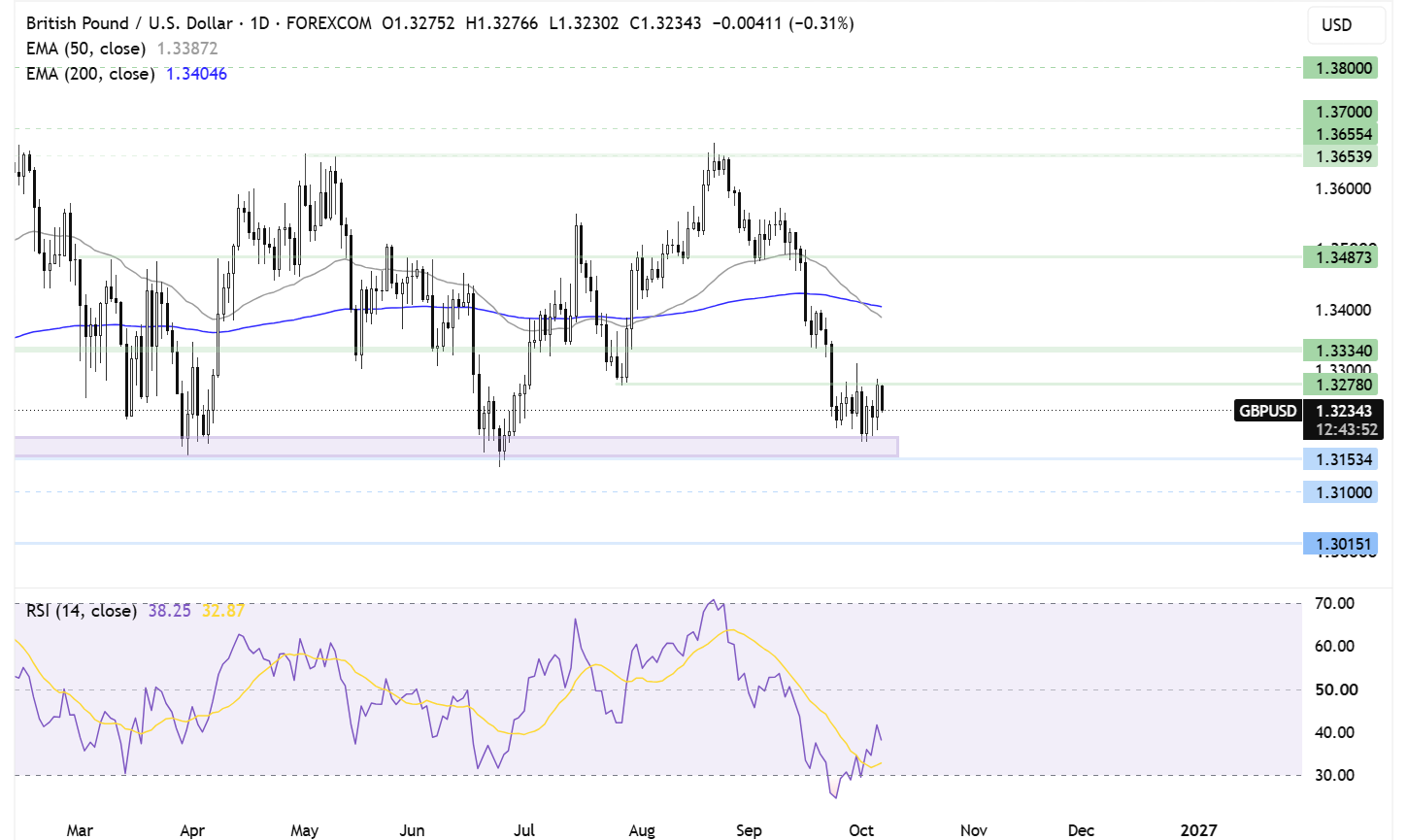
Task: Select the purple support zone rectangle
Action: 456,447
